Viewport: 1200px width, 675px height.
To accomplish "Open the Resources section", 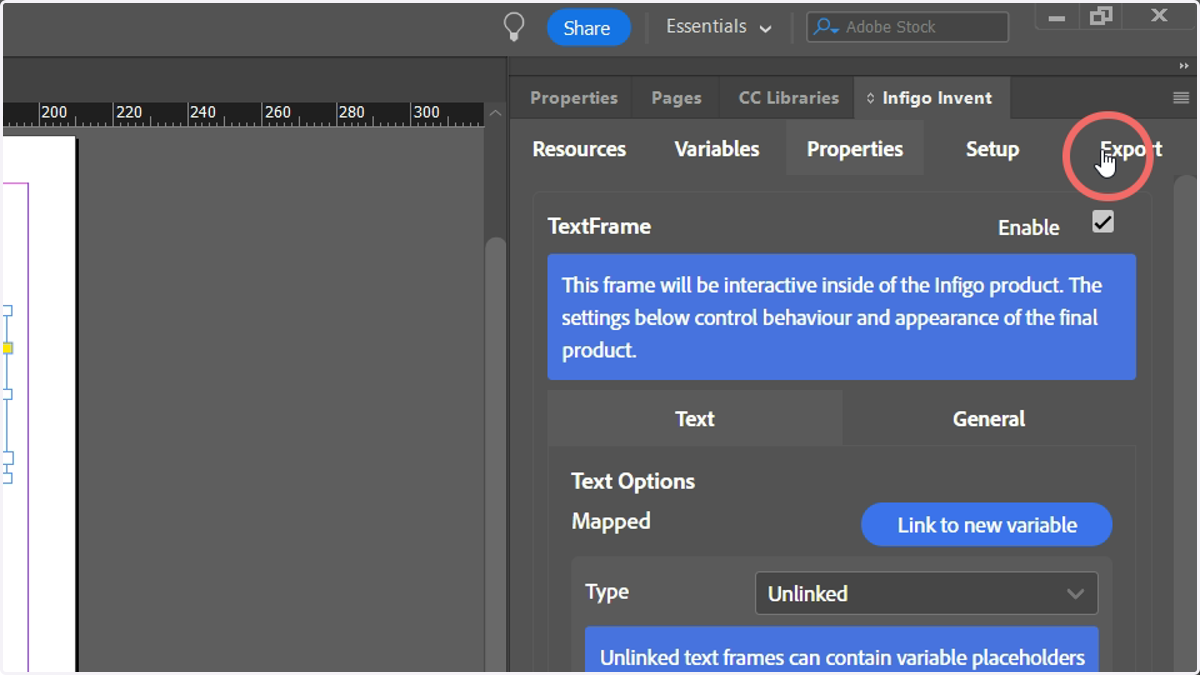I will [579, 149].
